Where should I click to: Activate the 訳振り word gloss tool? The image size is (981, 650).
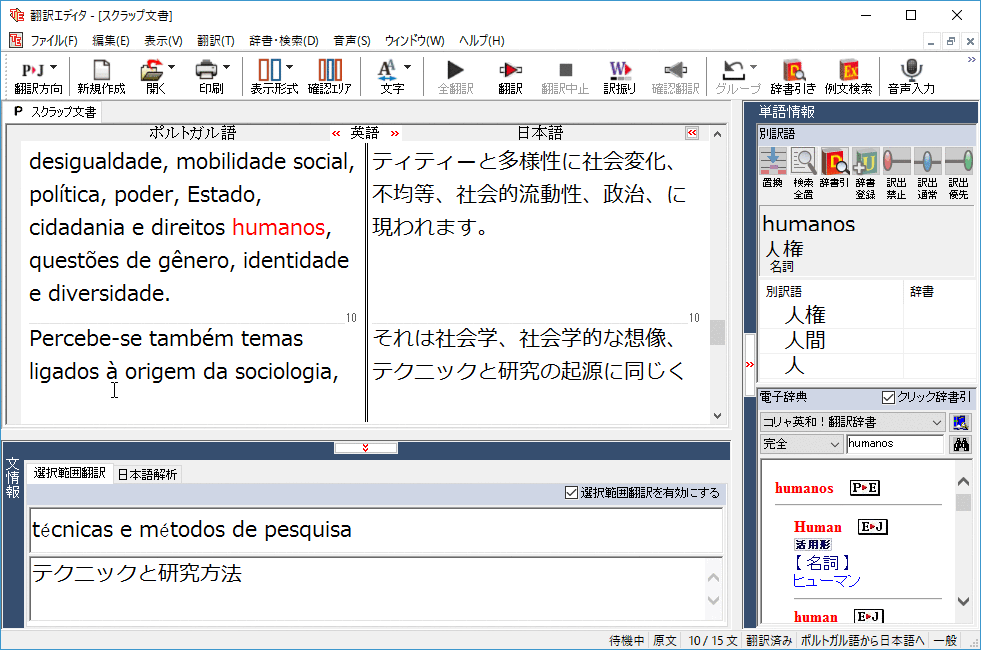pyautogui.click(x=619, y=77)
